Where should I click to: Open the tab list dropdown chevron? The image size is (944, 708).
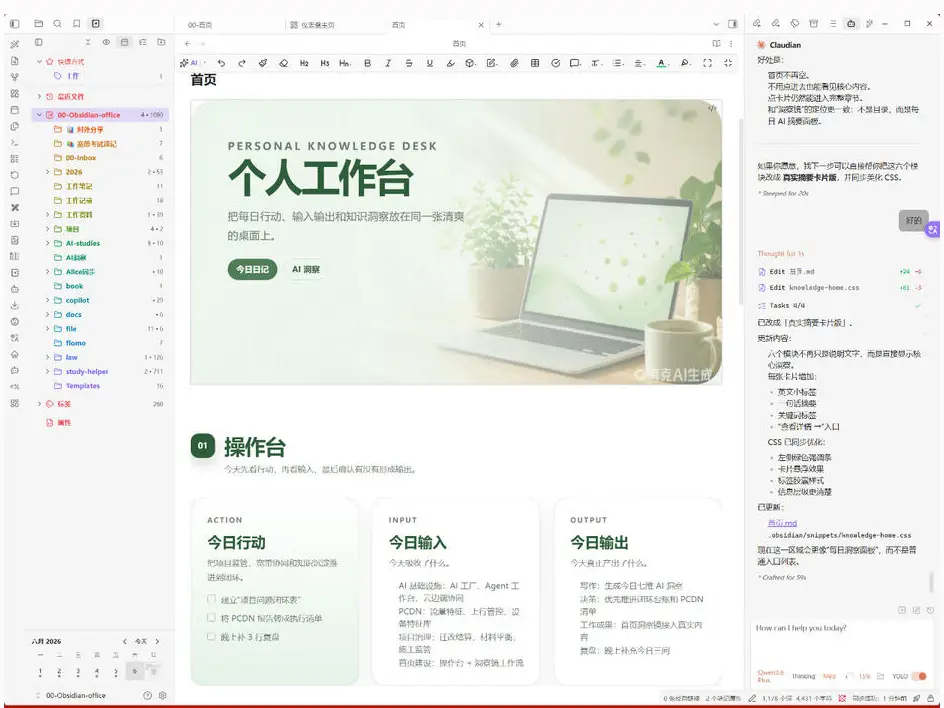(x=716, y=24)
